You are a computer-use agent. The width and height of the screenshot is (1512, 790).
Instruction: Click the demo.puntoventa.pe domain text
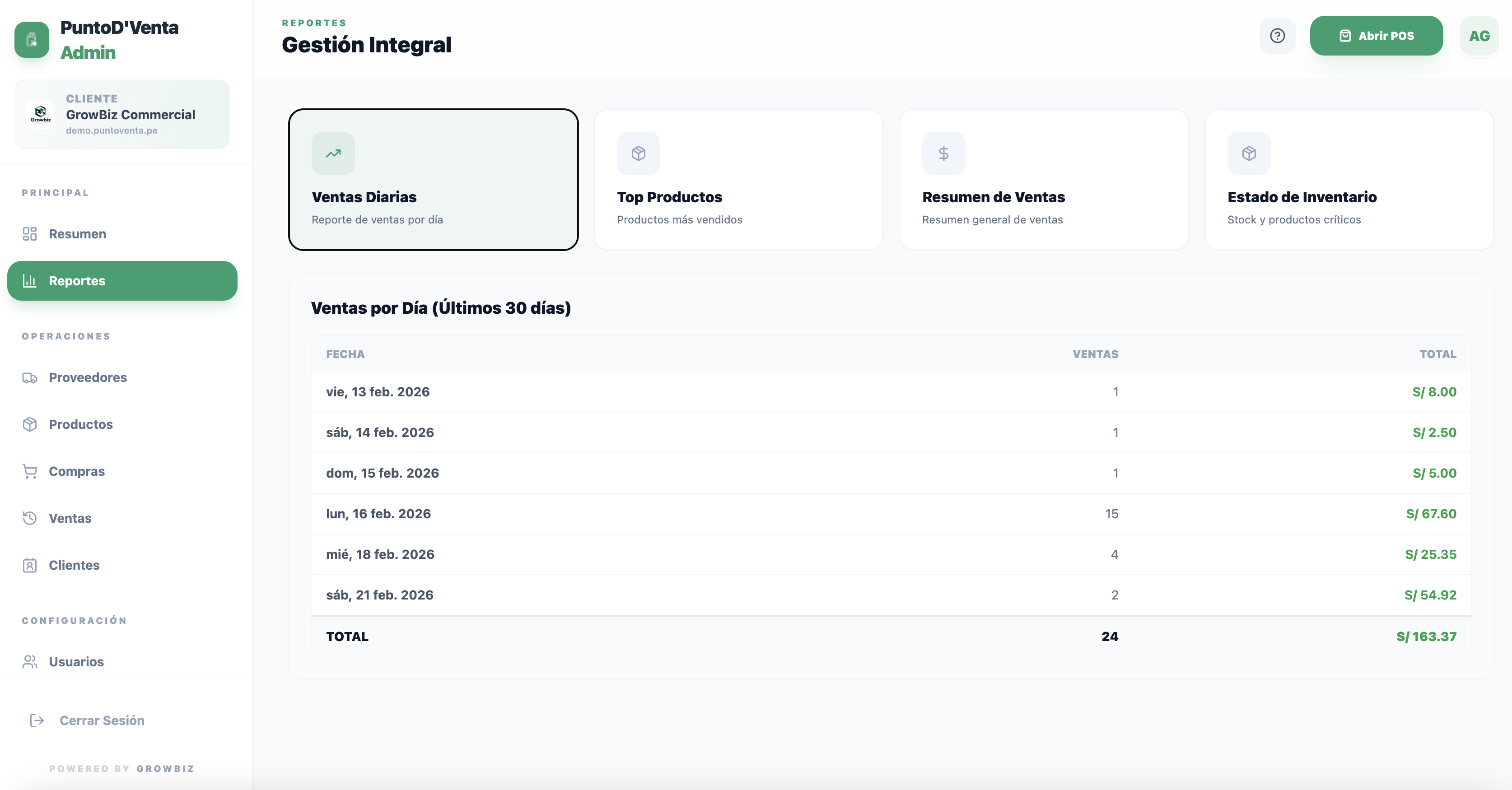(x=112, y=130)
